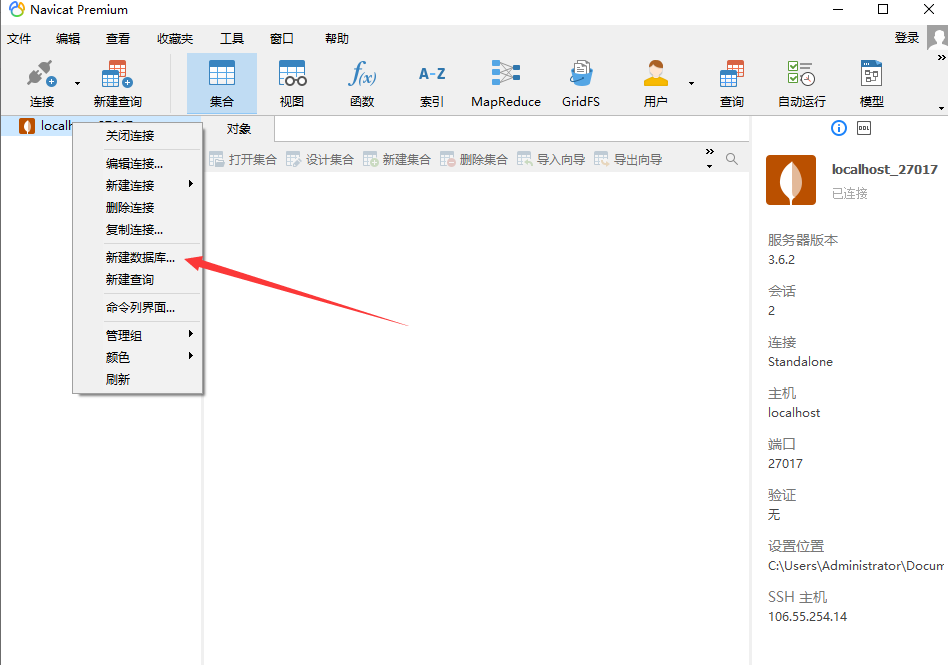Viewport: 948px width, 665px height.
Task: Open the 视图 (Views) icon in the ribbon
Action: coord(293,82)
